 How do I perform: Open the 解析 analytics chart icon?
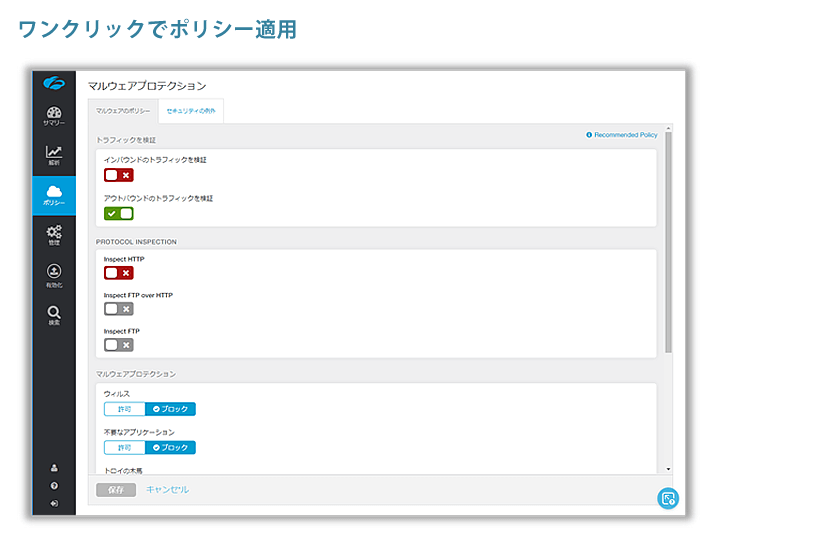click(x=54, y=155)
